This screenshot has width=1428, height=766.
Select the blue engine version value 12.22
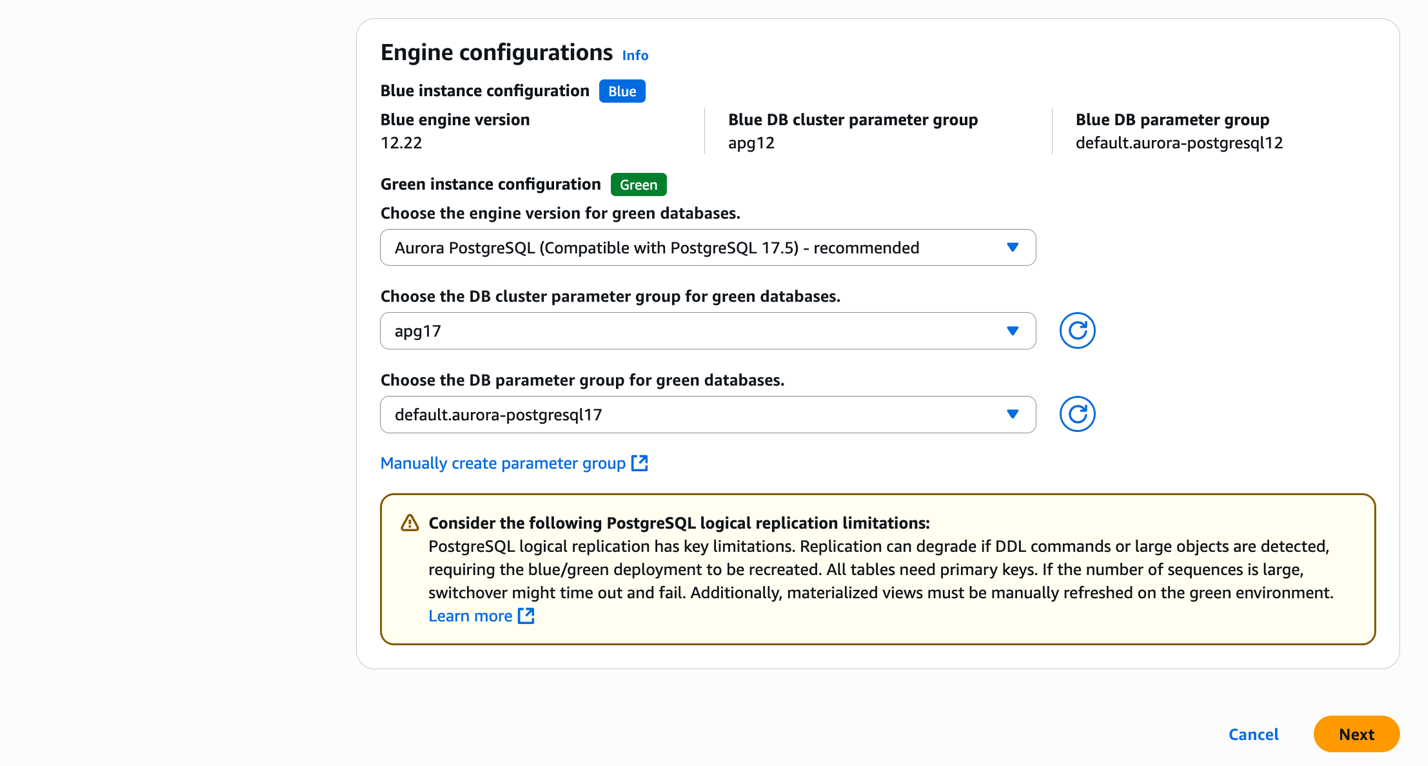click(x=401, y=143)
